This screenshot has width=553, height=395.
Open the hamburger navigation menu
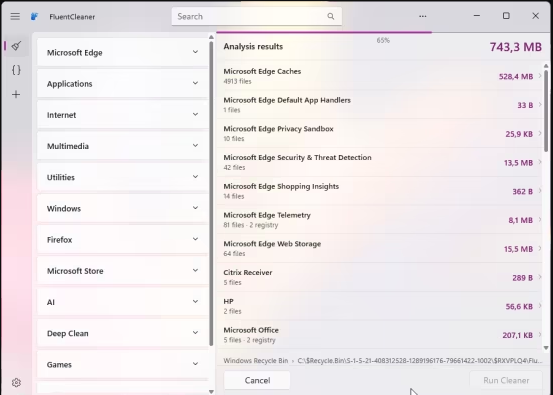click(15, 16)
